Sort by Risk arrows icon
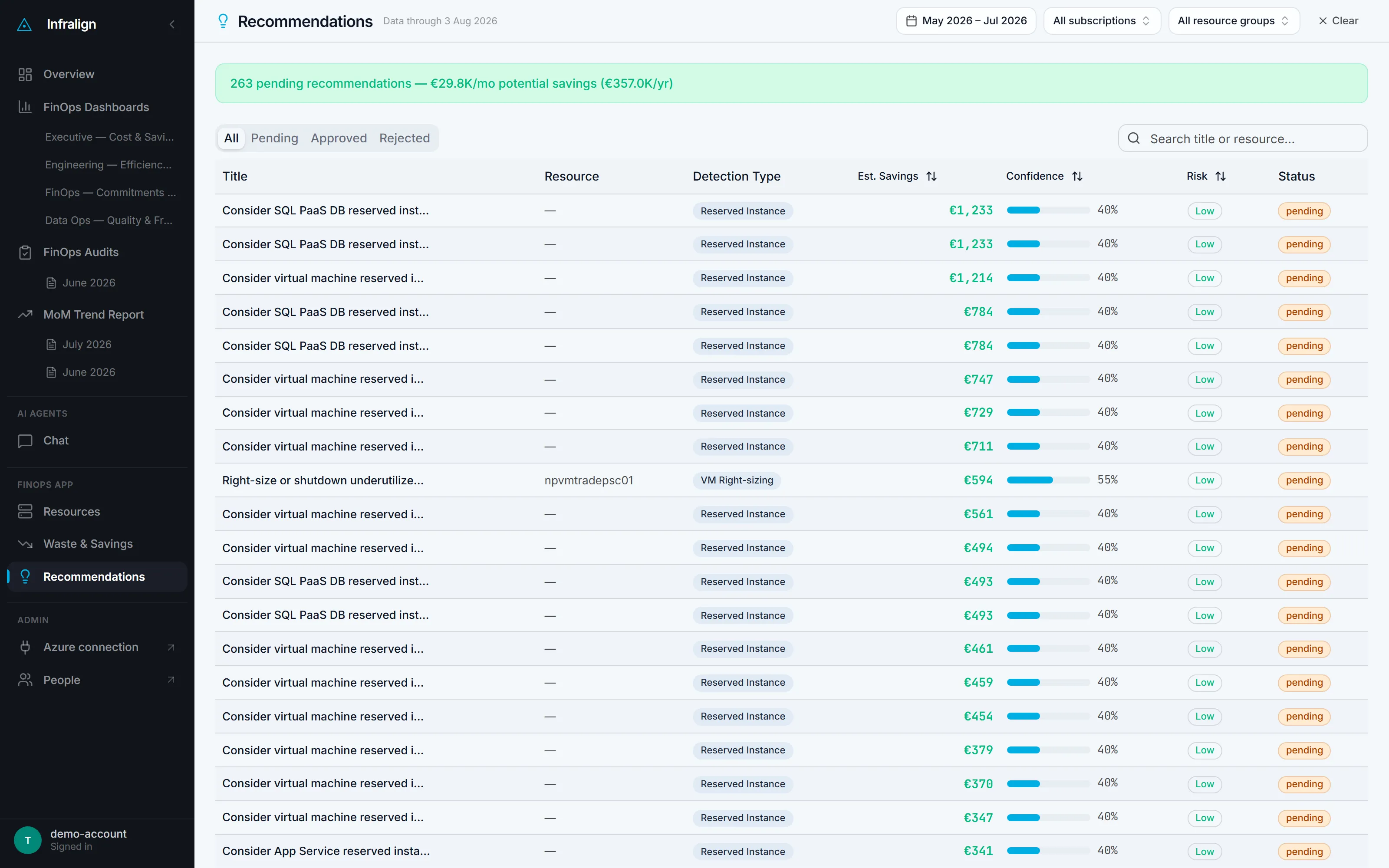The image size is (1389, 868). (1221, 176)
